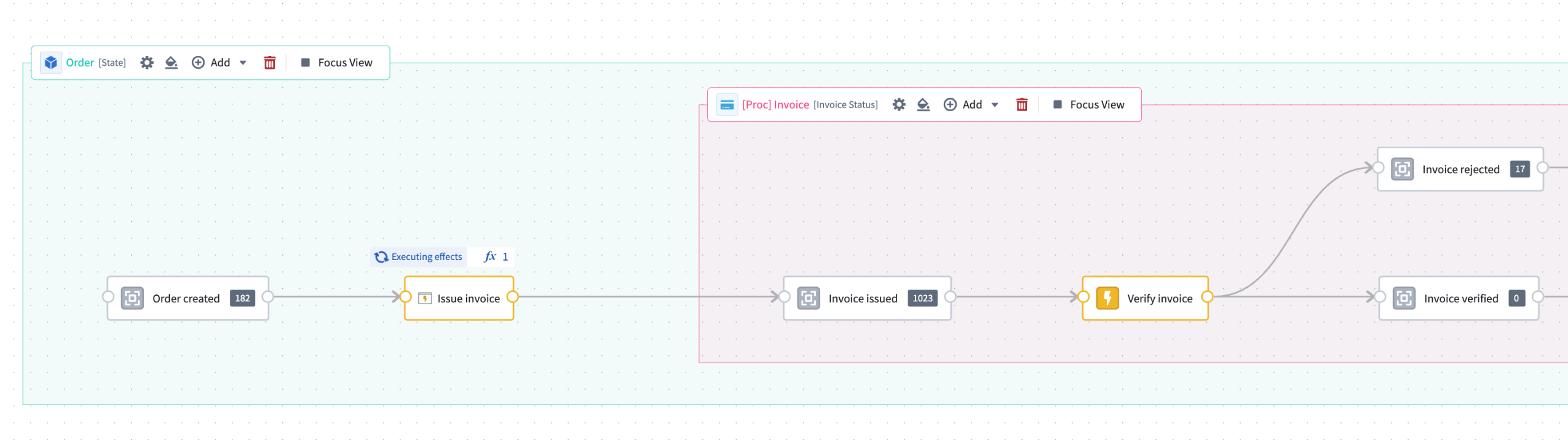Expand the Add dropdown arrow in Order toolbar
1568x445 pixels.
tap(243, 63)
